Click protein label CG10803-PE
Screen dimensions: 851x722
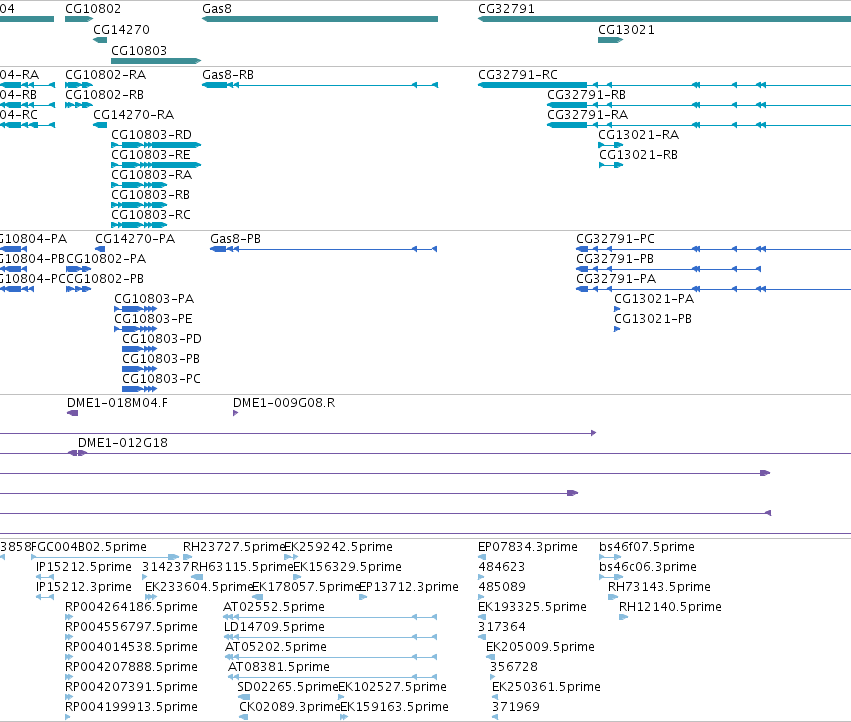(153, 319)
